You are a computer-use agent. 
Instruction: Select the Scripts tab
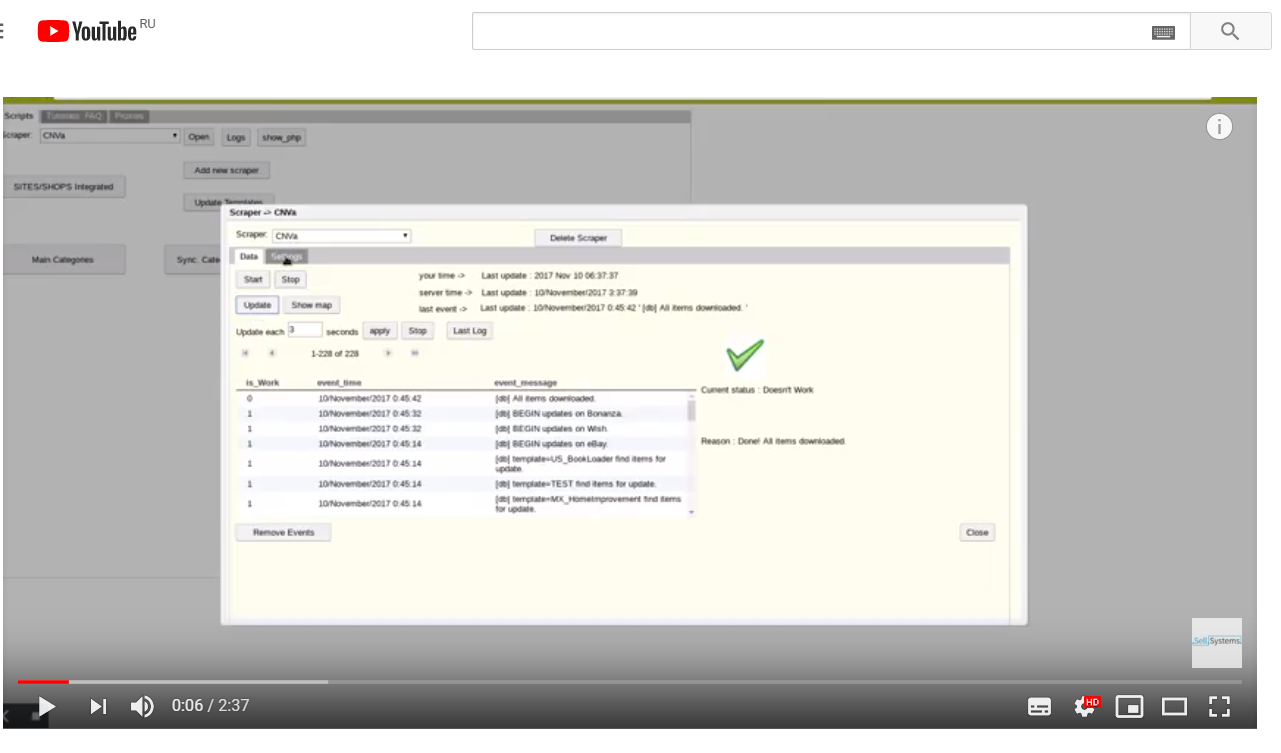click(19, 116)
